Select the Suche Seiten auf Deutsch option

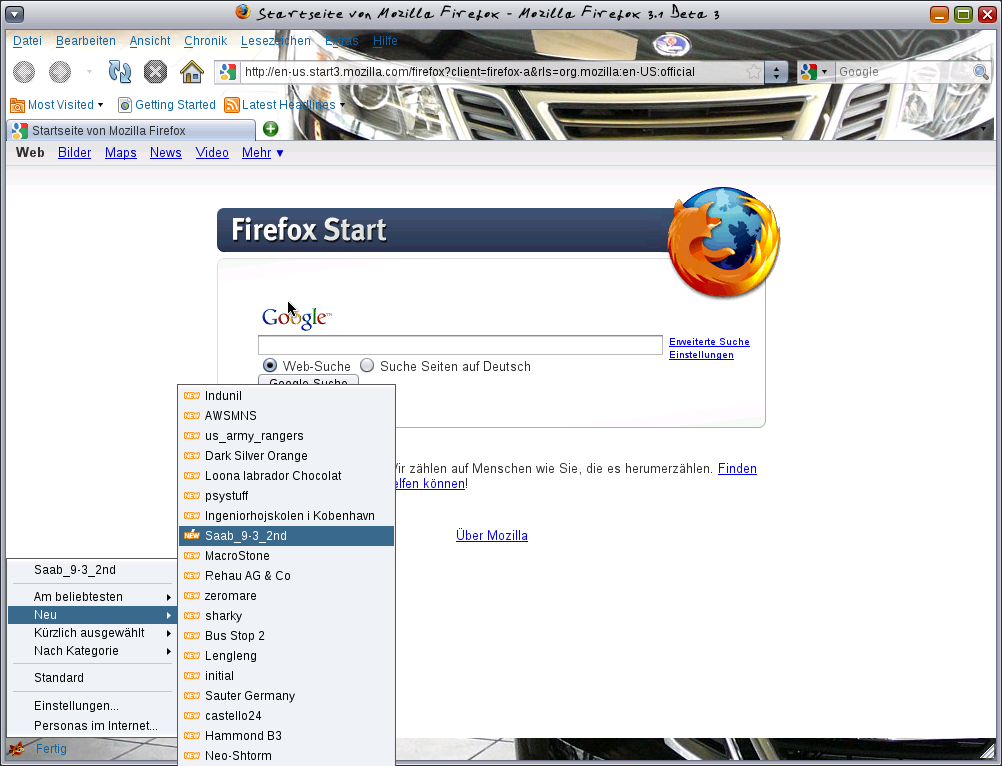click(367, 366)
